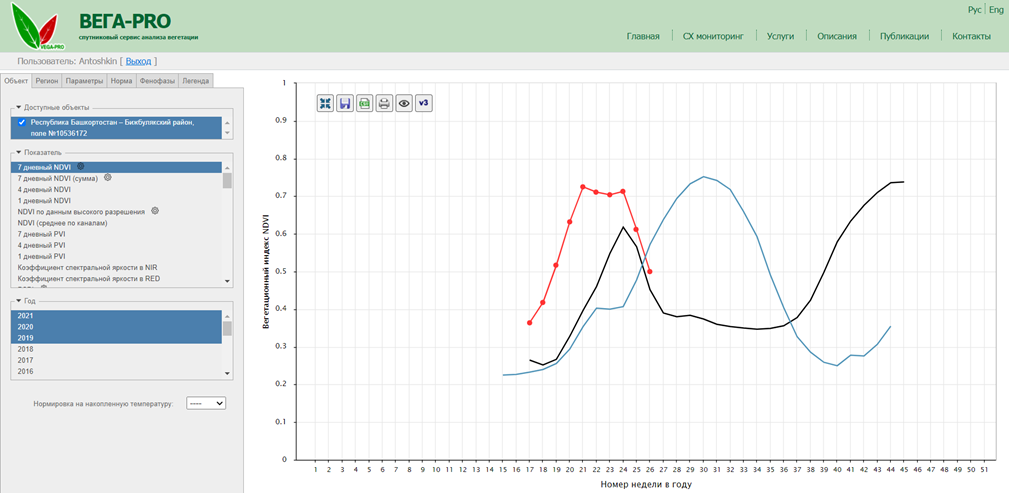Image resolution: width=1009 pixels, height=493 pixels.
Task: Open the Нормировка на накопленную температуру dropdown
Action: 207,403
